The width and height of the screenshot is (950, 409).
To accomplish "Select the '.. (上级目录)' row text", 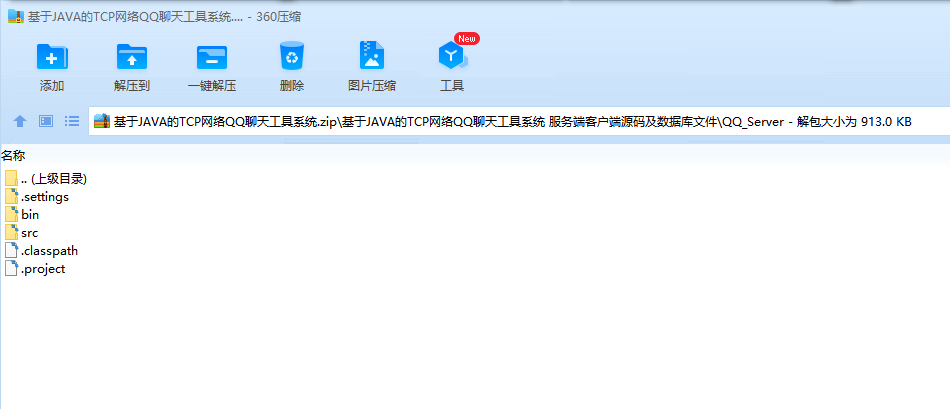I will point(54,179).
